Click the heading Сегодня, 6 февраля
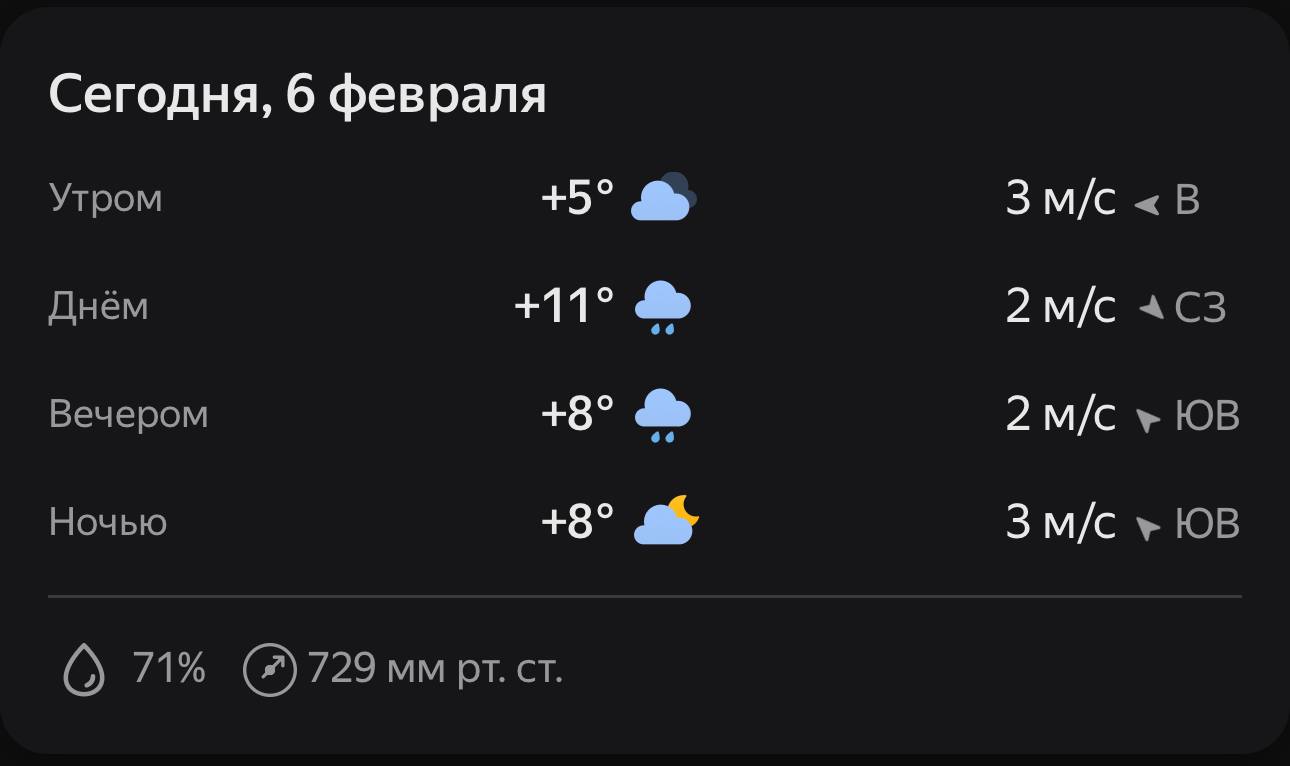 coord(297,95)
